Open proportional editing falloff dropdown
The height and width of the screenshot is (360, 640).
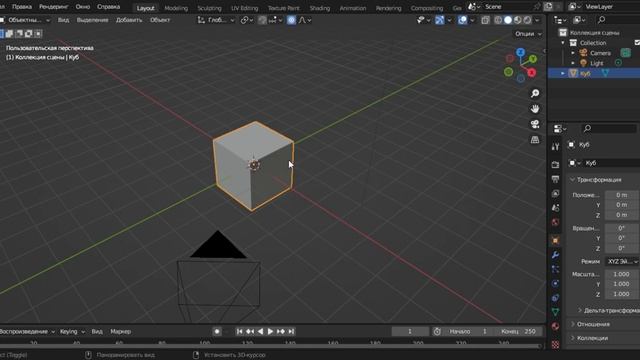[305, 20]
